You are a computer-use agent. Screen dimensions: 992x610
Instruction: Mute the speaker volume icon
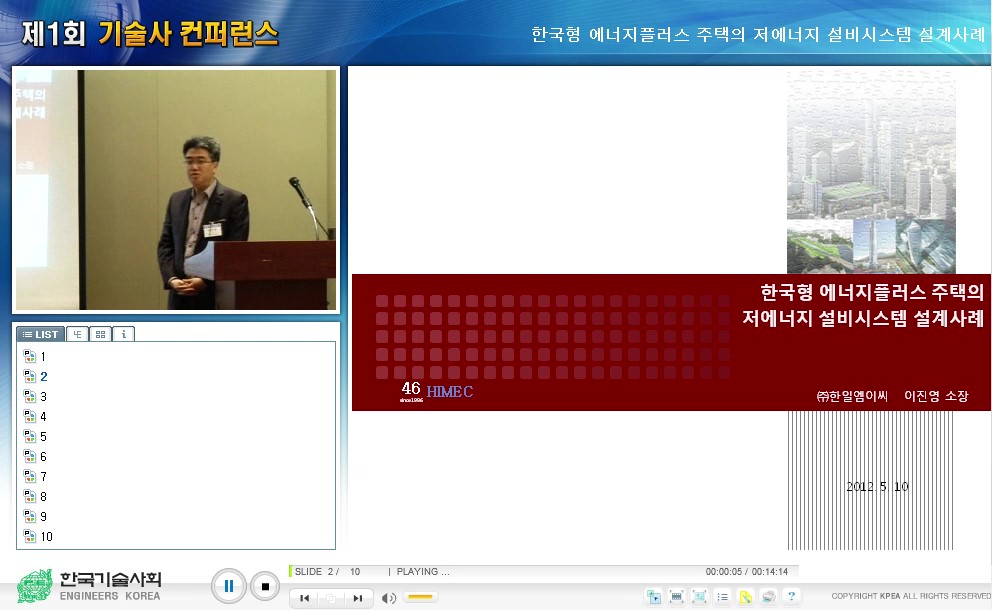389,598
